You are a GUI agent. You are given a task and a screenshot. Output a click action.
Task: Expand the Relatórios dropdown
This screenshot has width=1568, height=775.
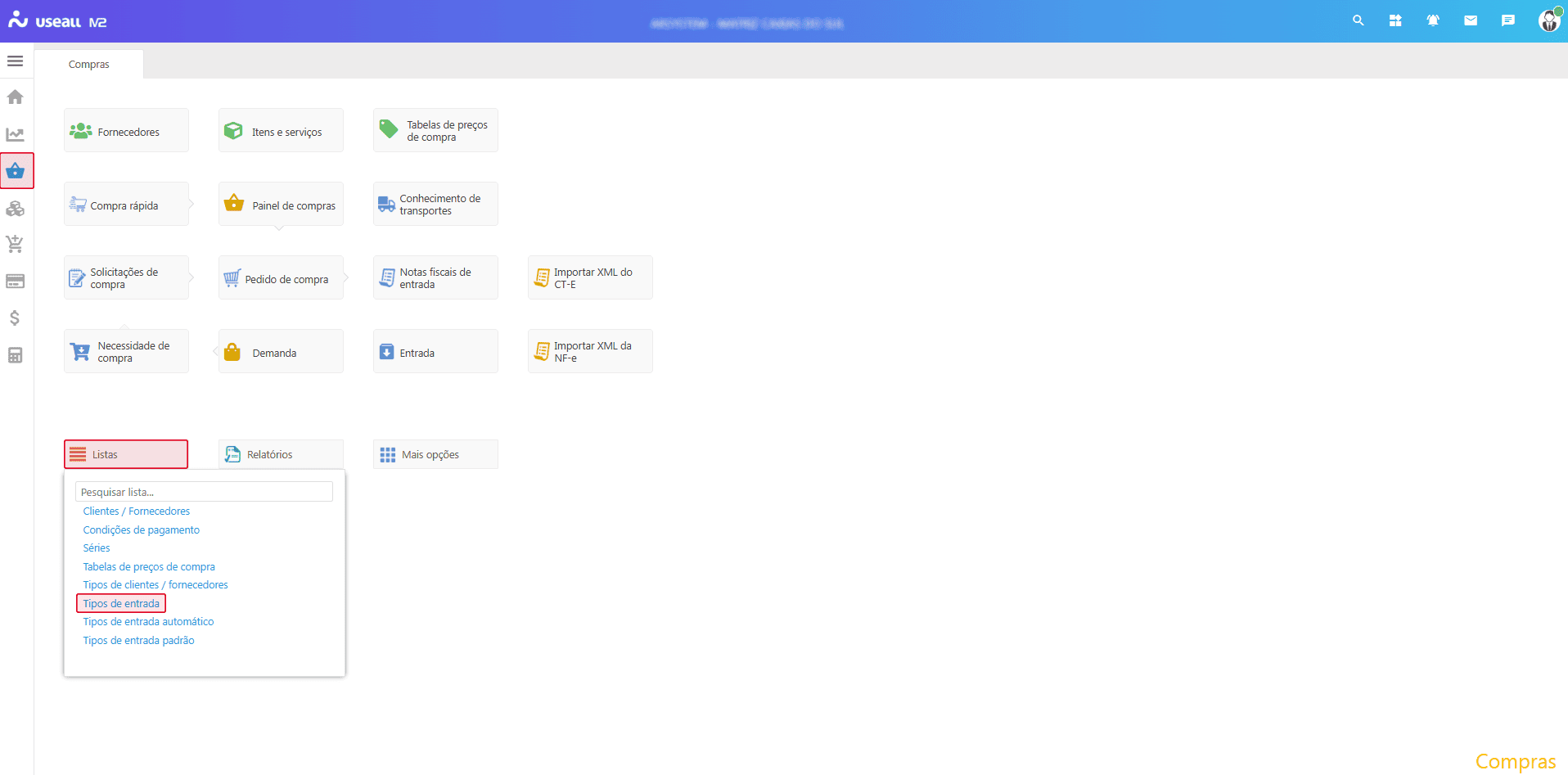click(x=281, y=454)
